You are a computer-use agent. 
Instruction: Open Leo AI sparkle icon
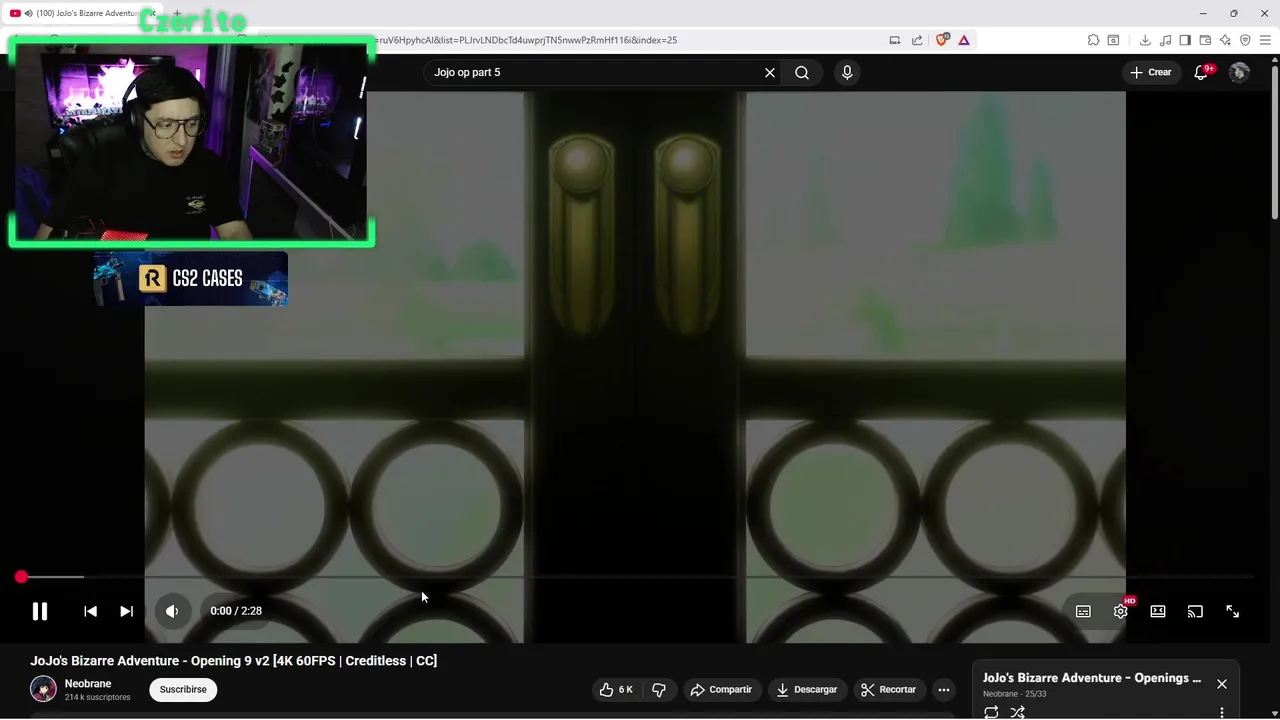pyautogui.click(x=1225, y=40)
